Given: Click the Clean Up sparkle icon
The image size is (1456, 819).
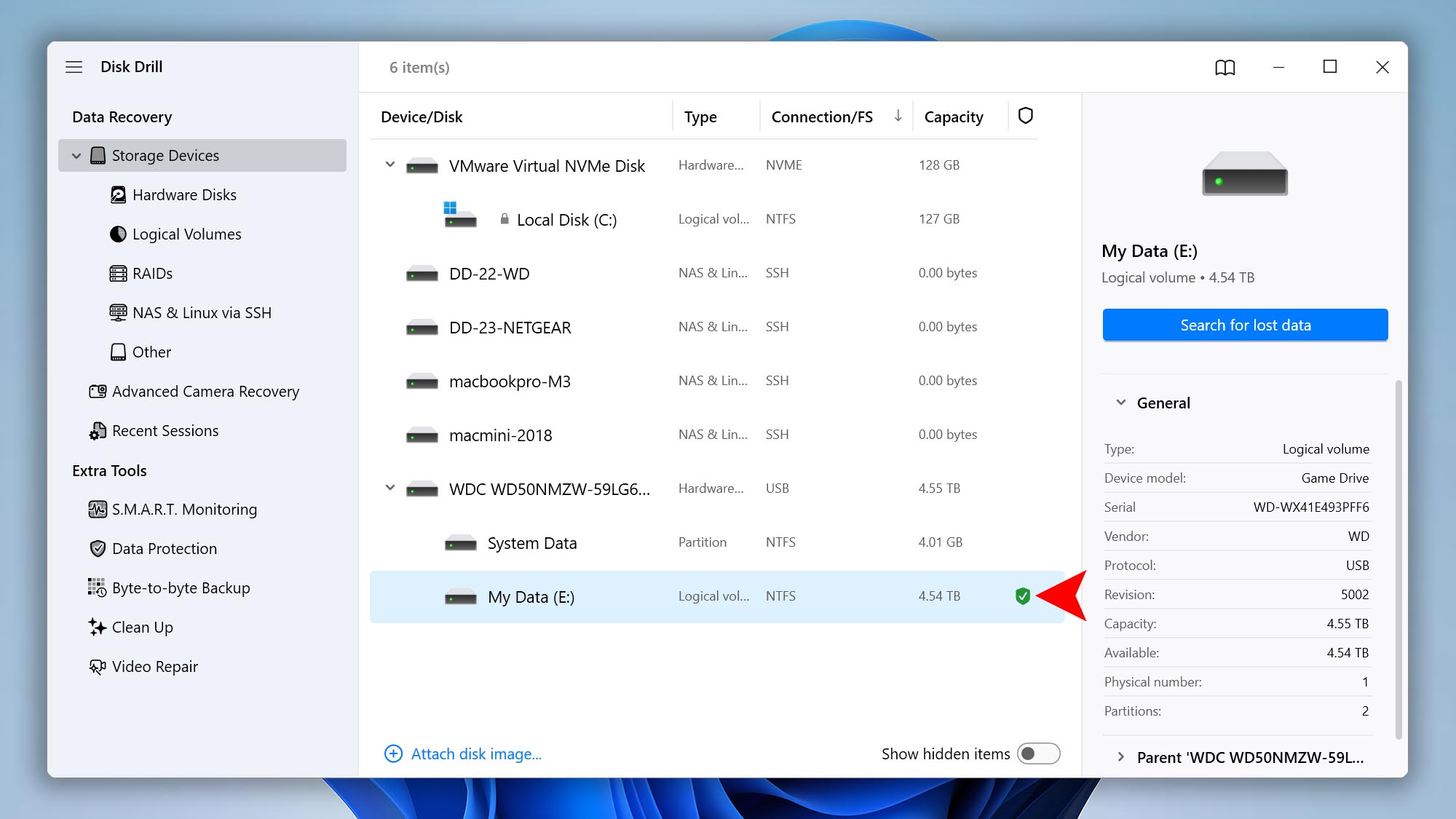Looking at the screenshot, I should pyautogui.click(x=98, y=628).
